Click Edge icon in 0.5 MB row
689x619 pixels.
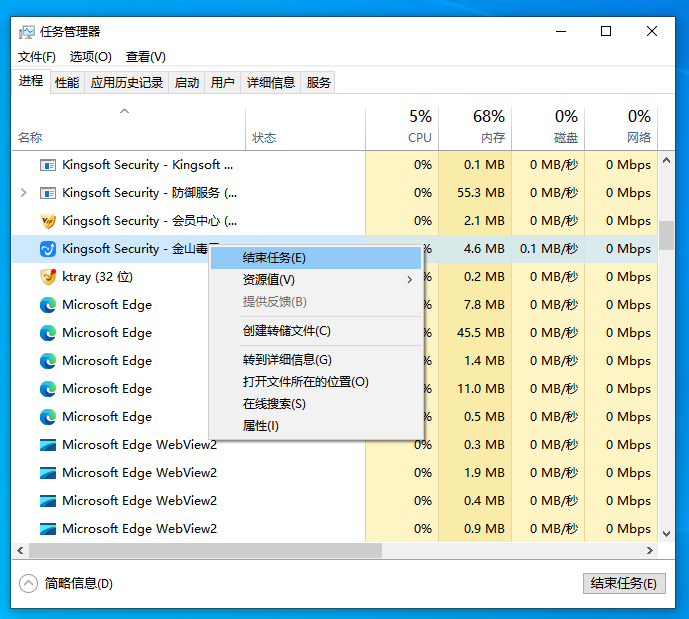point(48,417)
